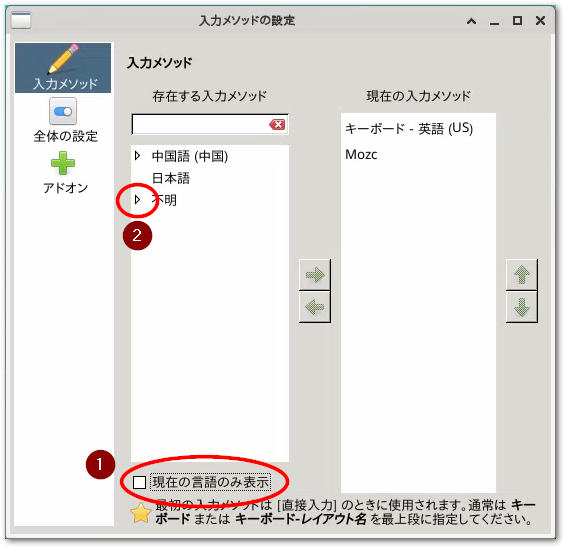This screenshot has height=548, width=565.
Task: Open the 入力メソッド pencil sidebar section
Action: tap(63, 68)
